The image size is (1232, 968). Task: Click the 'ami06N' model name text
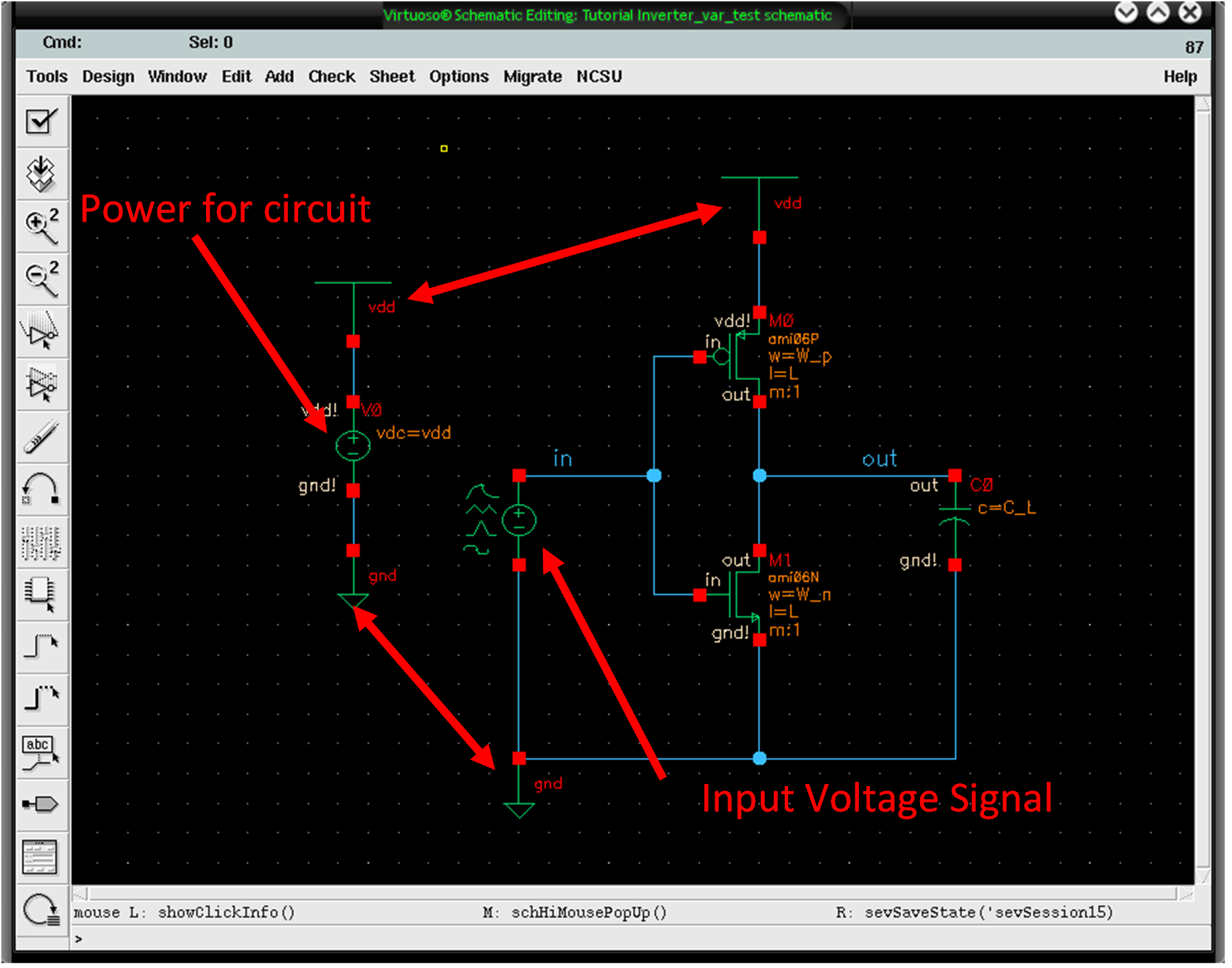[793, 577]
